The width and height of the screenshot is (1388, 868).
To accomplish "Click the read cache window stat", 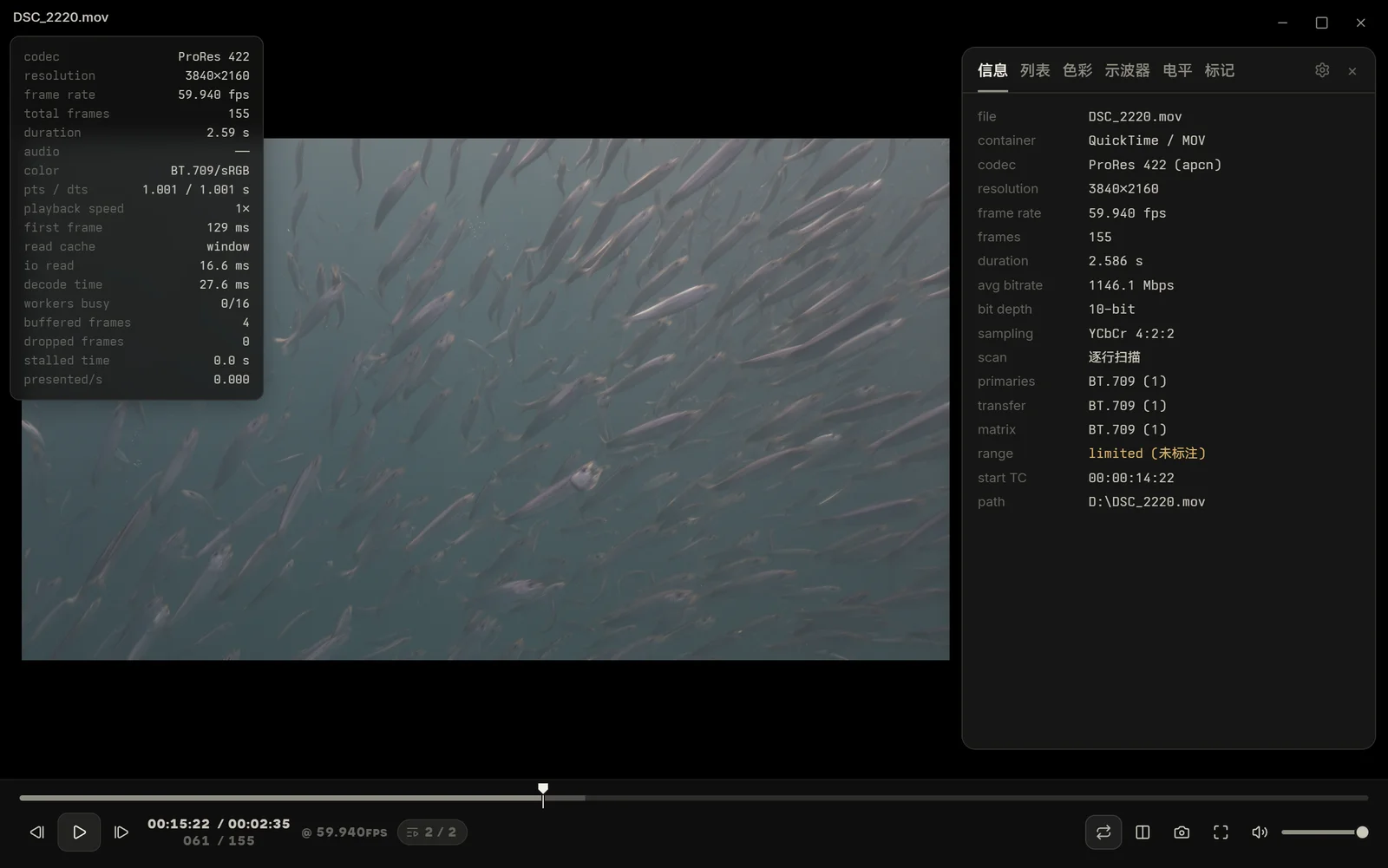I will pyautogui.click(x=136, y=246).
